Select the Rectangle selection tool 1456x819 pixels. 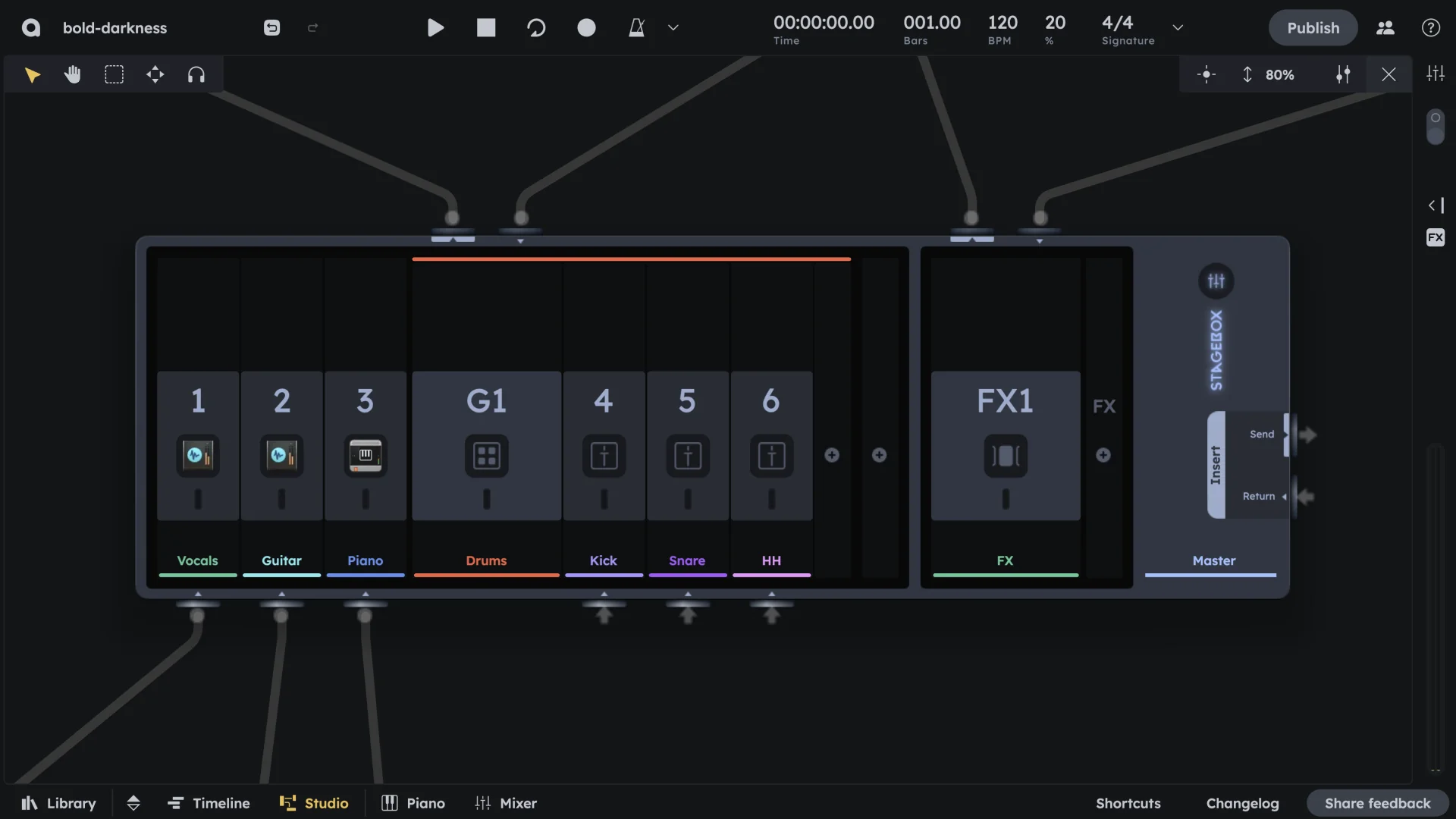pos(114,74)
